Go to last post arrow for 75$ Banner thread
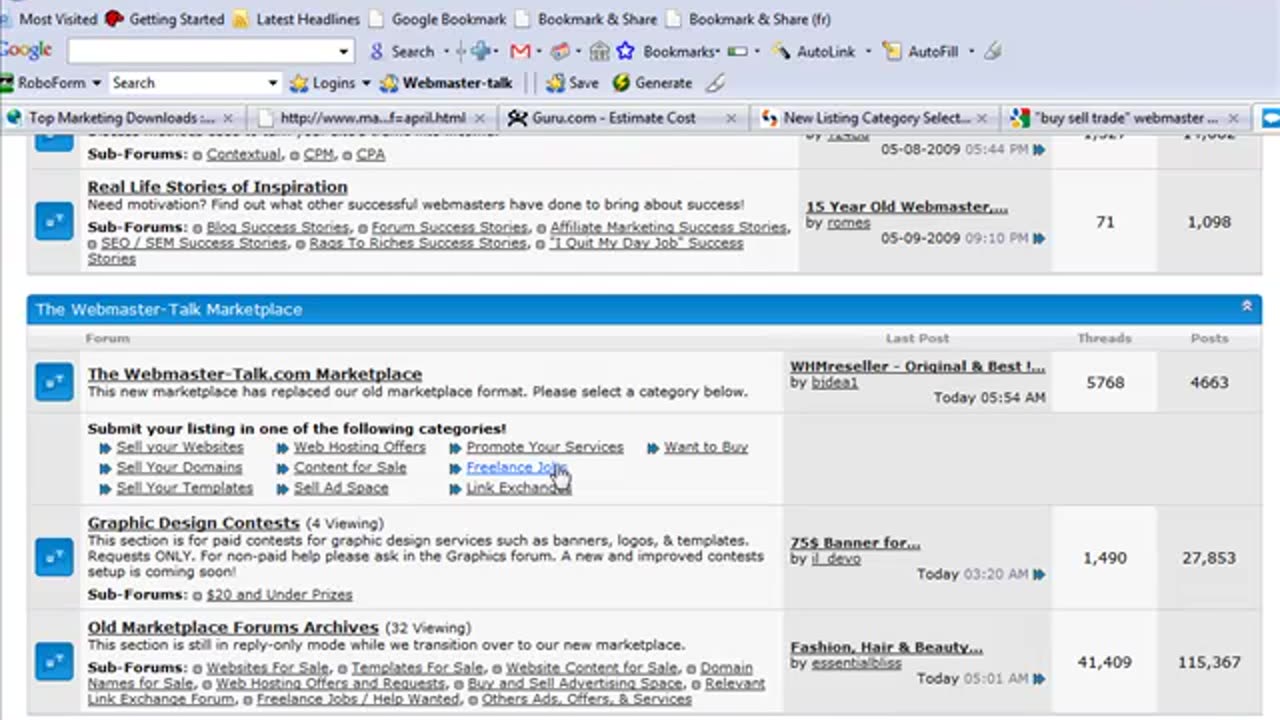The height and width of the screenshot is (720, 1280). click(1039, 574)
